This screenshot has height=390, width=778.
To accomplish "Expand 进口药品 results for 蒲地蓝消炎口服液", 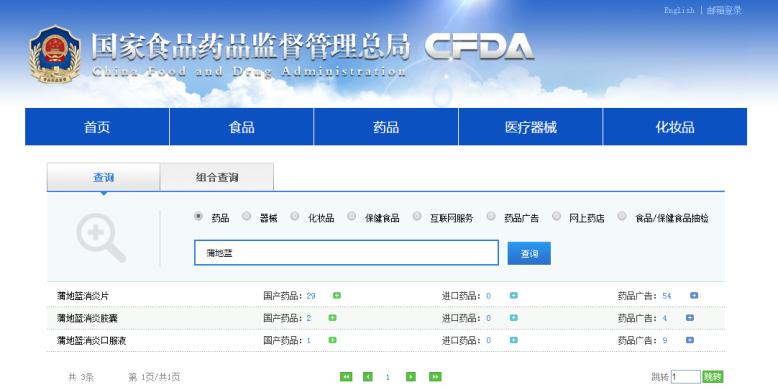I will coord(514,340).
